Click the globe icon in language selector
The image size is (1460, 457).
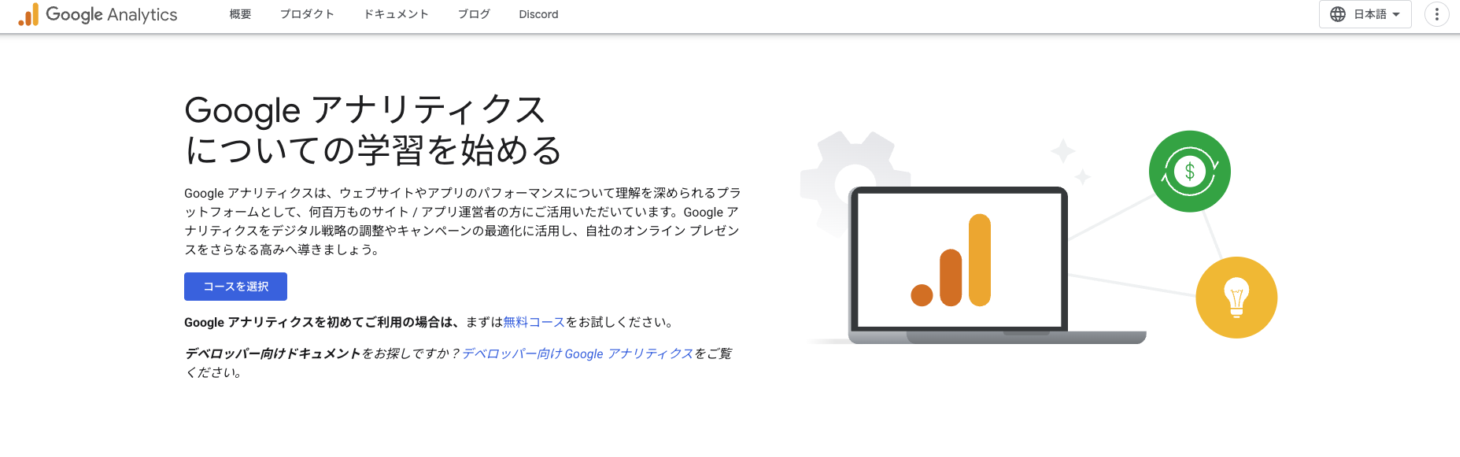pyautogui.click(x=1338, y=14)
